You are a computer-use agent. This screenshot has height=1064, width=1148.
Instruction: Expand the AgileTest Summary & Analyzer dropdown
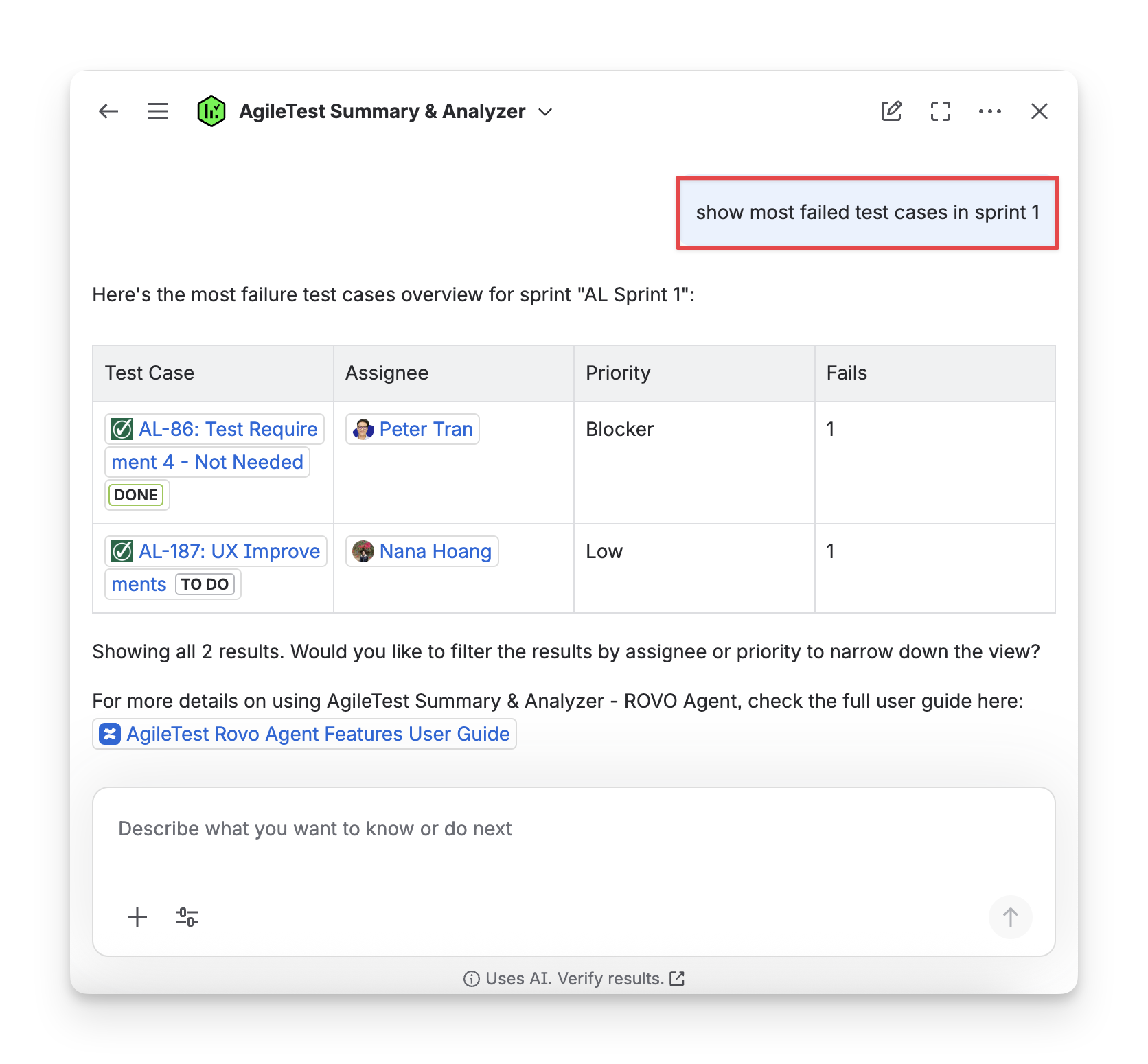pos(546,112)
